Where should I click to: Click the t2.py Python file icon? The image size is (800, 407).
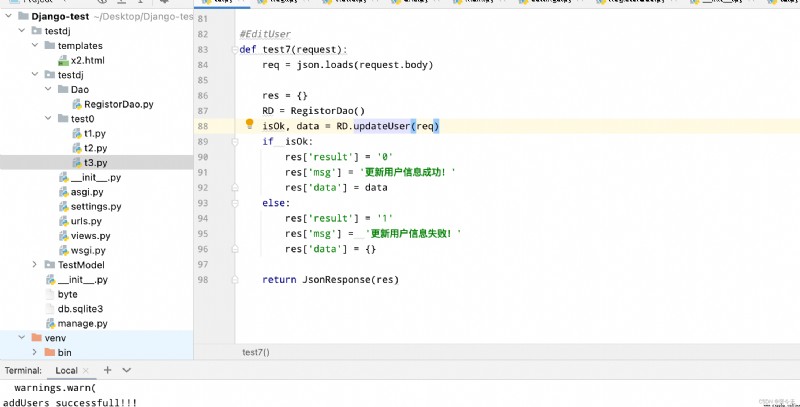(77, 148)
